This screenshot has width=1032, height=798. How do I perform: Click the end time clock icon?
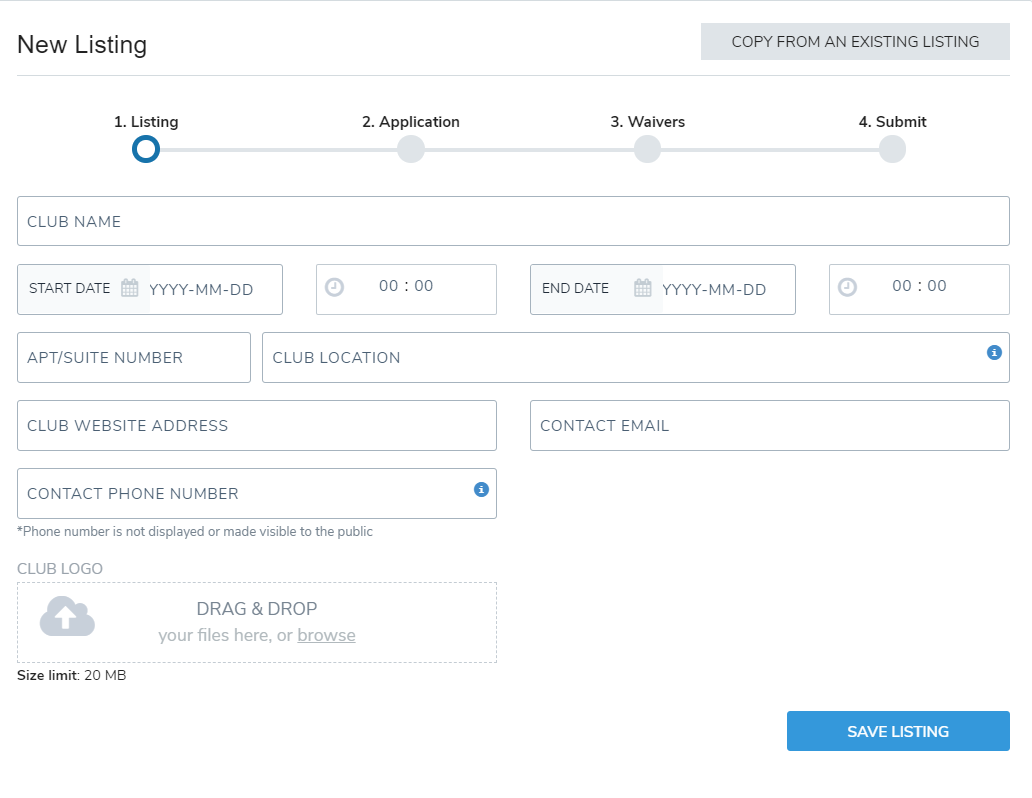[x=847, y=287]
